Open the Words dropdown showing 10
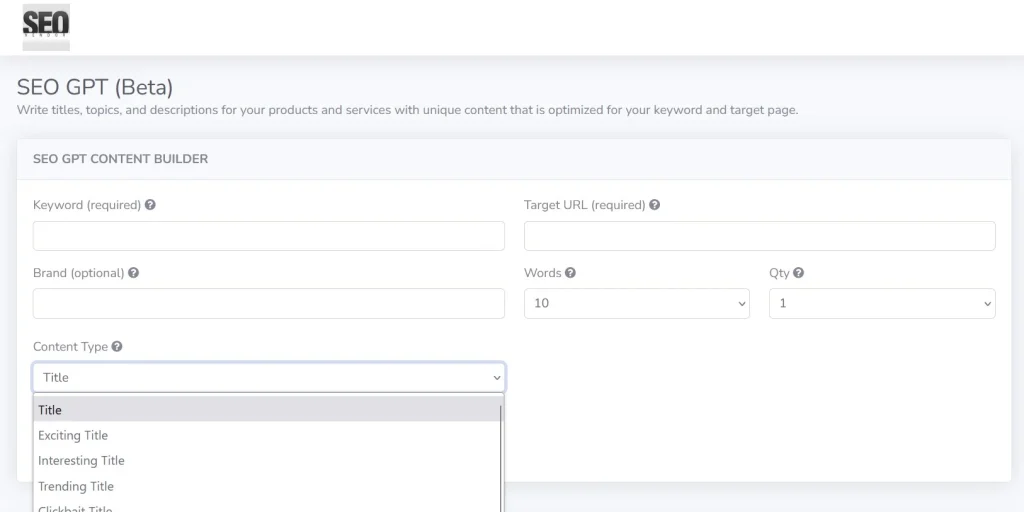This screenshot has width=1024, height=512. click(x=636, y=304)
